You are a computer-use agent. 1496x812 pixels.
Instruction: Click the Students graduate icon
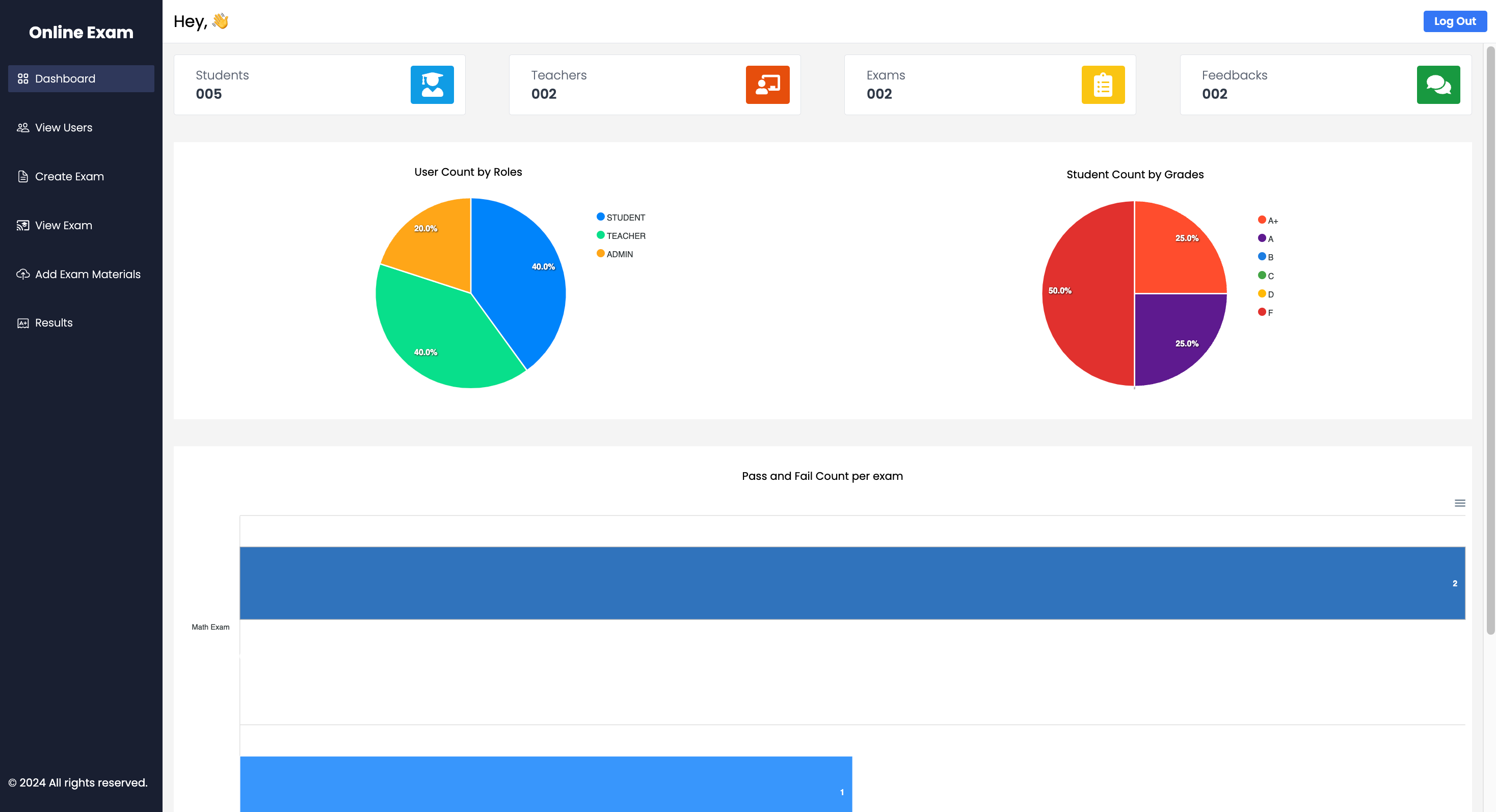(x=432, y=85)
